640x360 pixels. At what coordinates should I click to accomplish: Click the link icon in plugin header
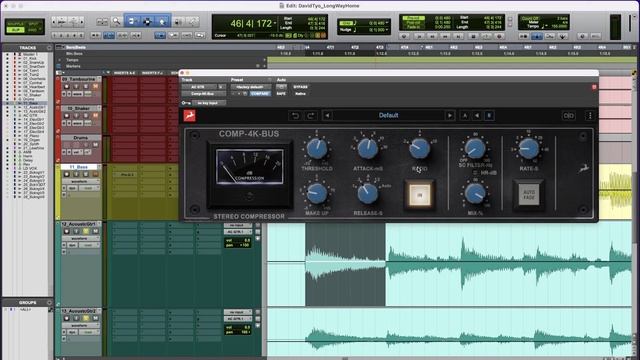point(569,116)
